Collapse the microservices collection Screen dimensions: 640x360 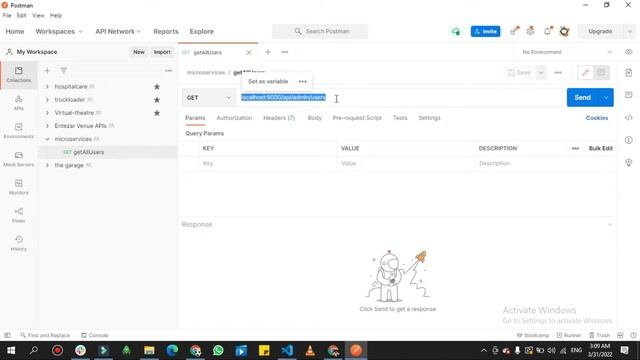[x=47, y=139]
